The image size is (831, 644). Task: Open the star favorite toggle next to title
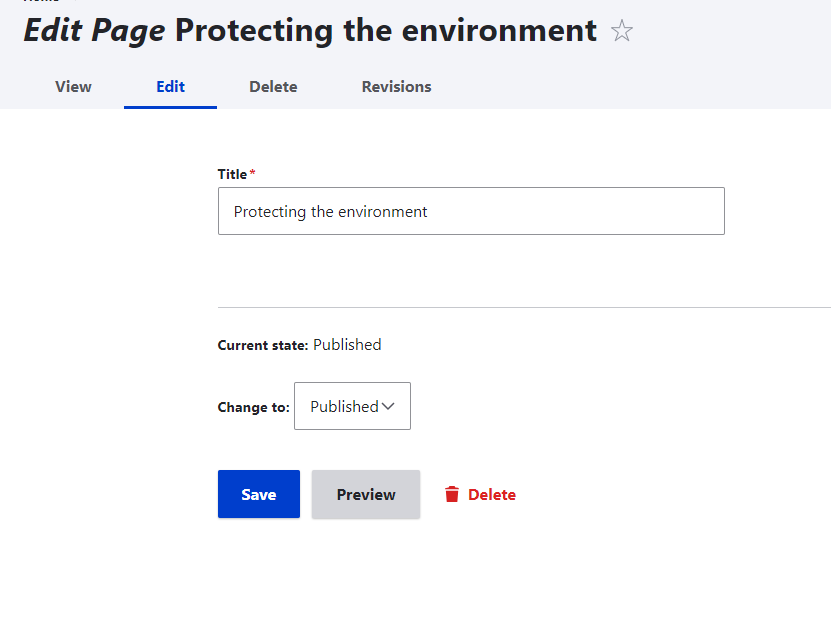coord(621,31)
